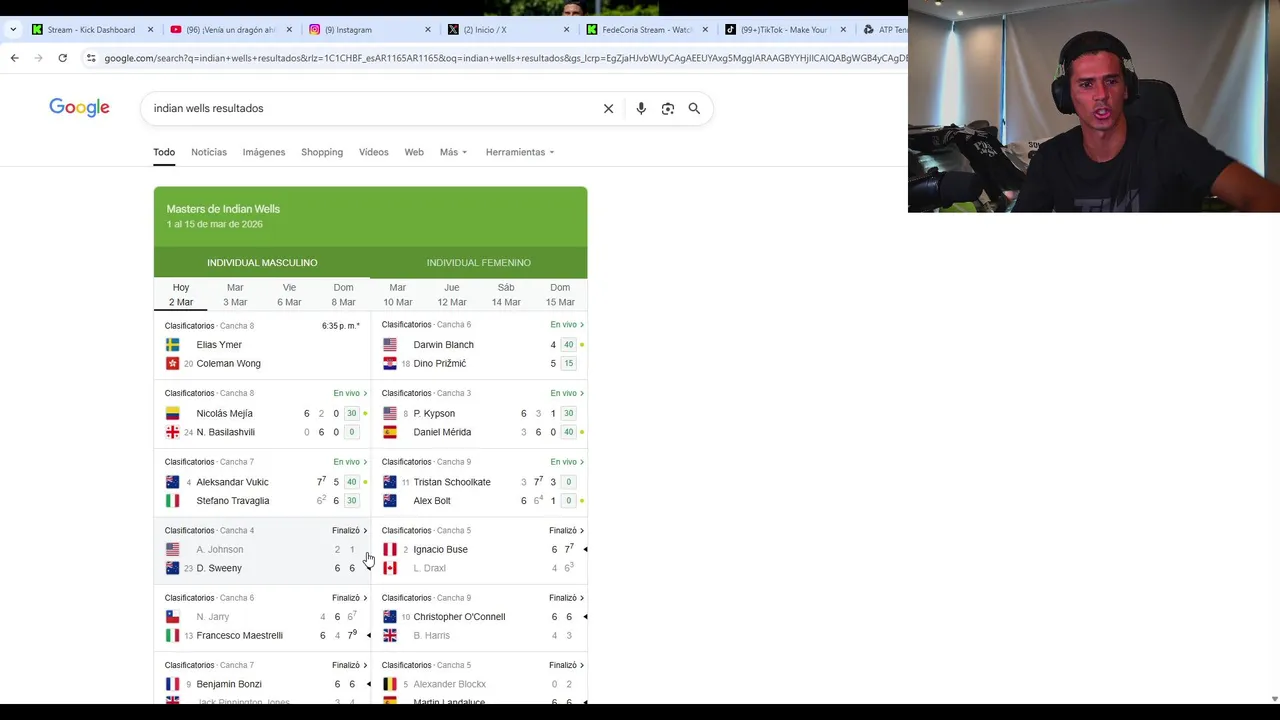Select Dom 8 Mar date
Screen dimensions: 1280x720
343,295
